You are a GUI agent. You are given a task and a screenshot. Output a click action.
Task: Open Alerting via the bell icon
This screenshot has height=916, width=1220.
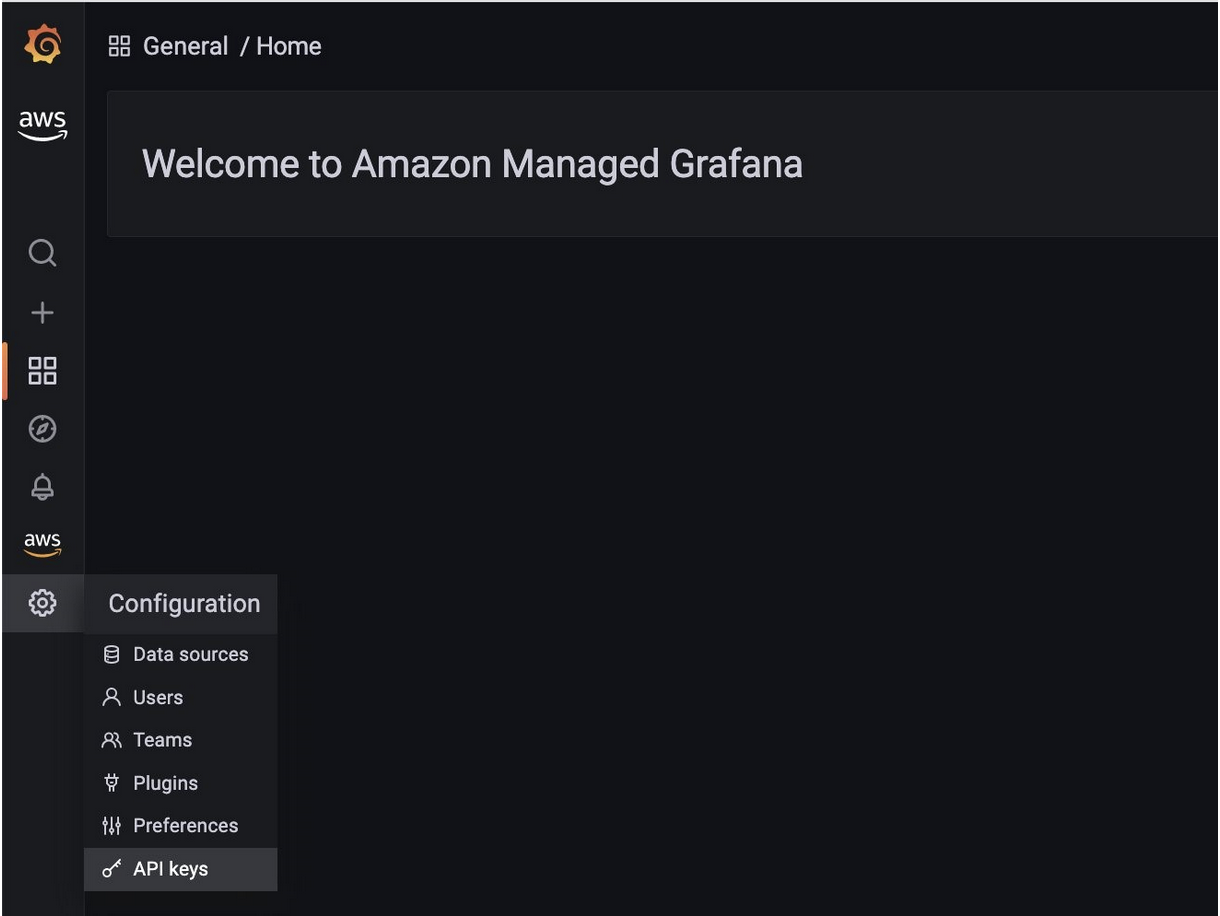click(42, 487)
